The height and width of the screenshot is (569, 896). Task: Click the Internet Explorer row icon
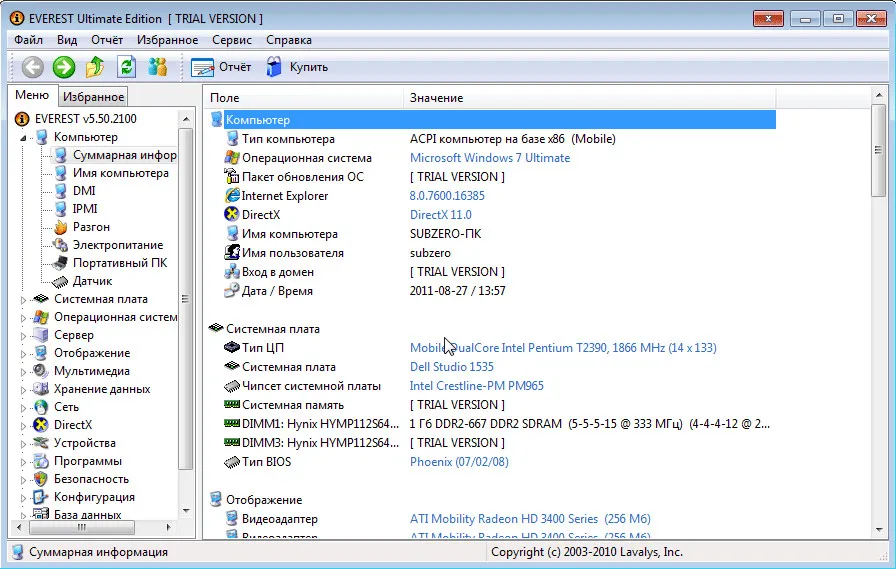231,196
